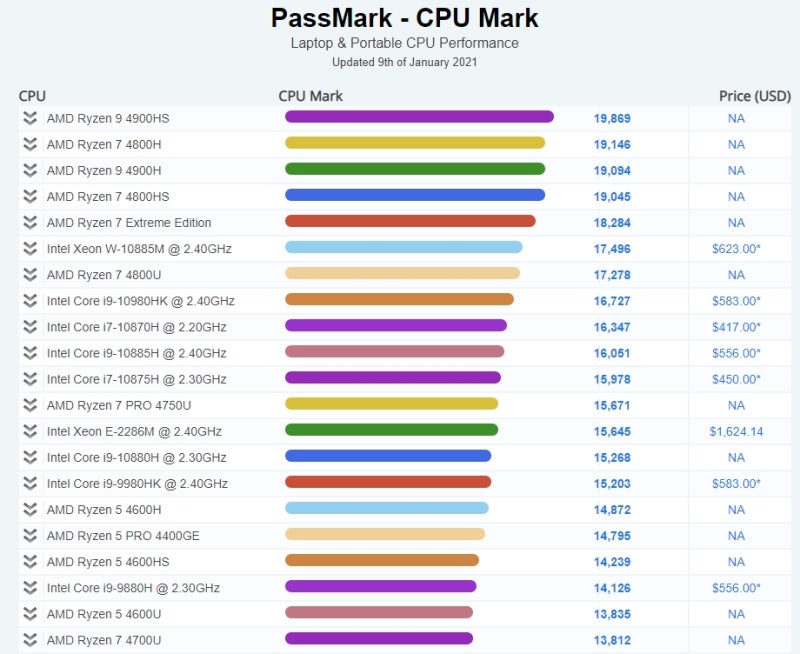Click the NA price for Ryzen 9 4900HS
This screenshot has width=800, height=654.
coord(736,118)
